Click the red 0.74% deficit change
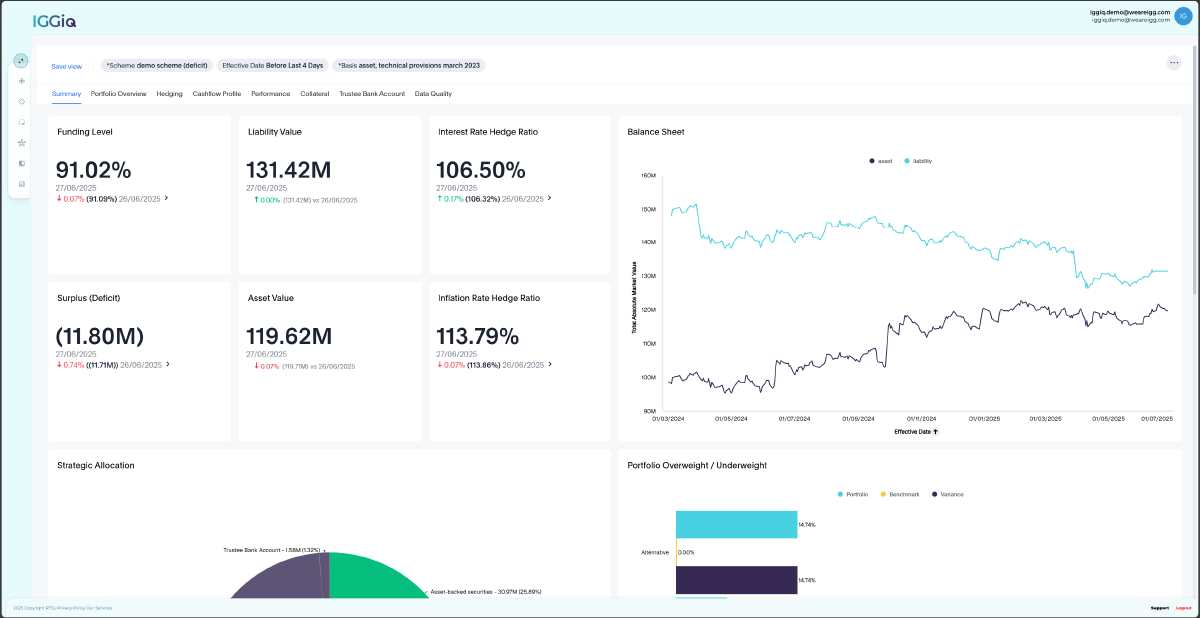The height and width of the screenshot is (618, 1200). tap(70, 364)
